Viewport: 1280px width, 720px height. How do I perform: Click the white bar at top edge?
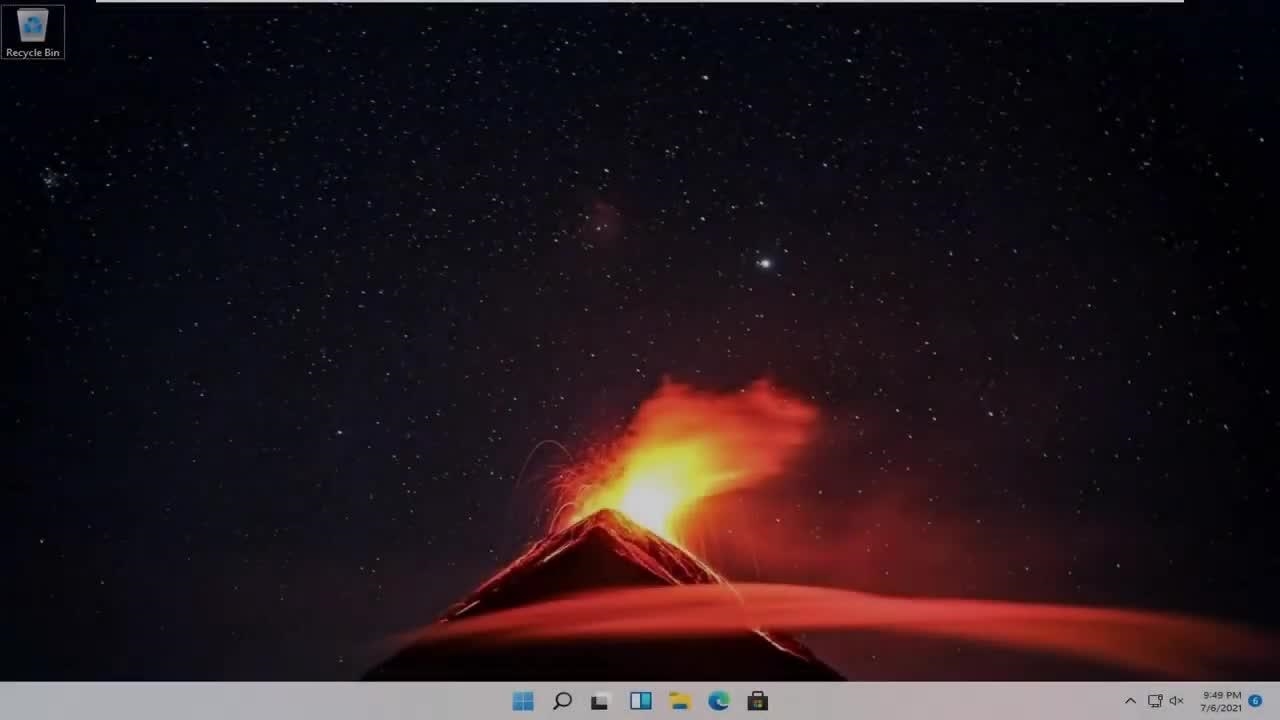(x=640, y=1)
